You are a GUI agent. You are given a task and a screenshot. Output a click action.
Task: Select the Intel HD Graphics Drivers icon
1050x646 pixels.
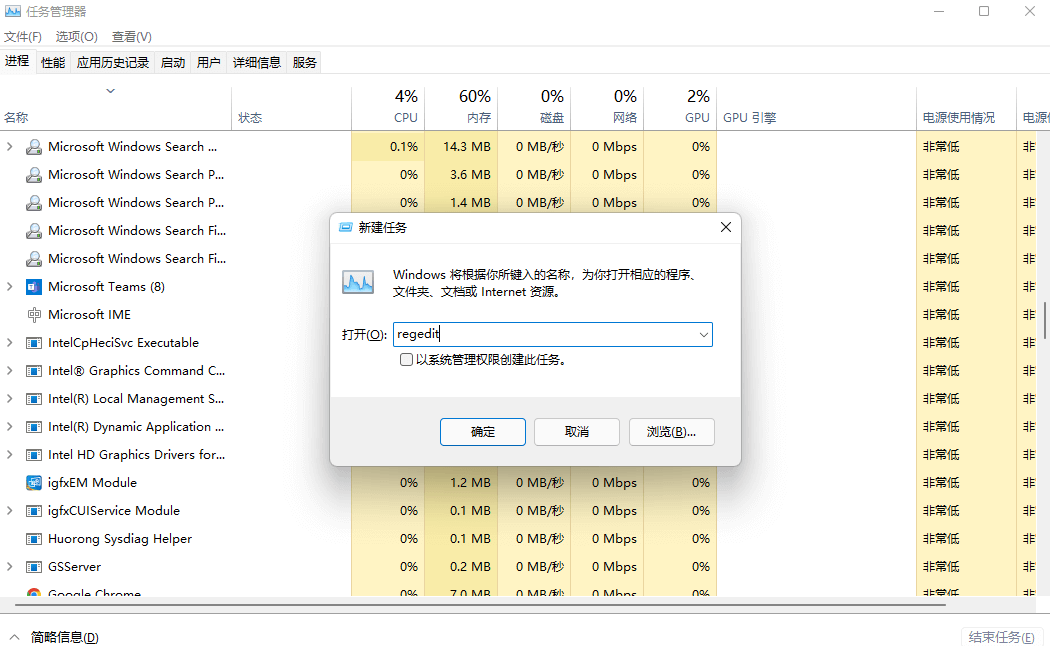[x=33, y=454]
